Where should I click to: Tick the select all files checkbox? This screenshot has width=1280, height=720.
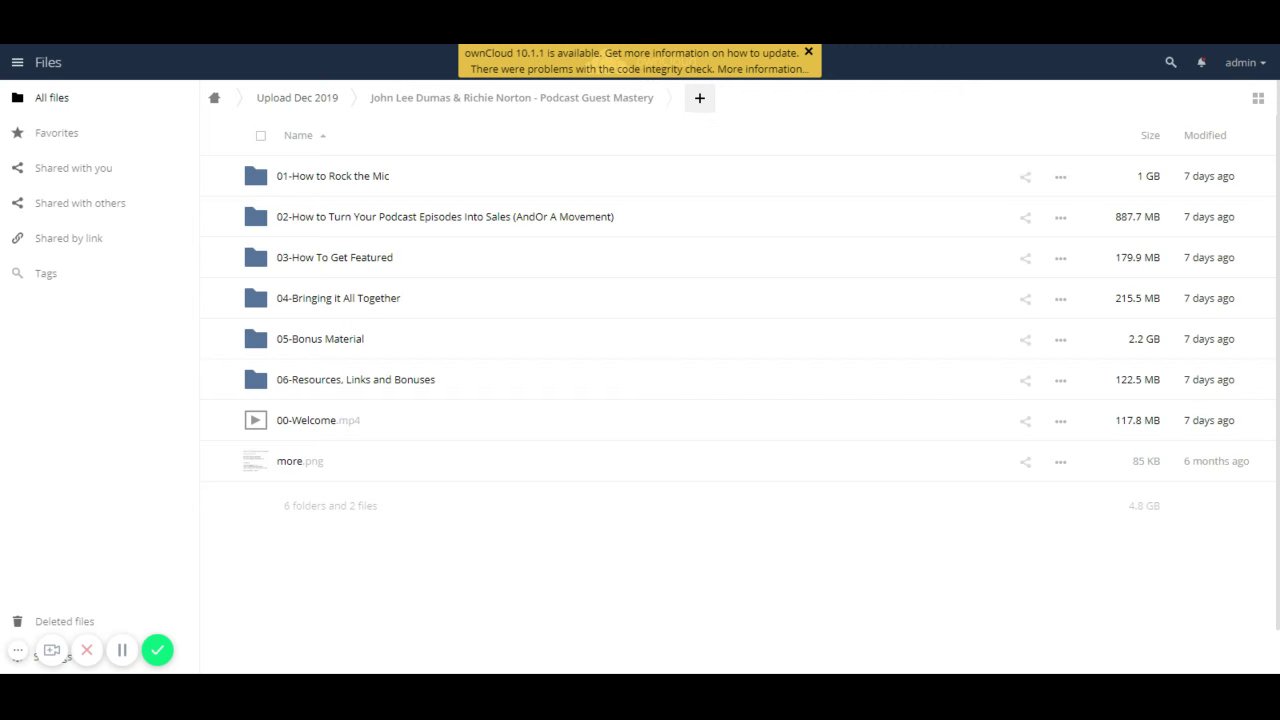[x=261, y=136]
